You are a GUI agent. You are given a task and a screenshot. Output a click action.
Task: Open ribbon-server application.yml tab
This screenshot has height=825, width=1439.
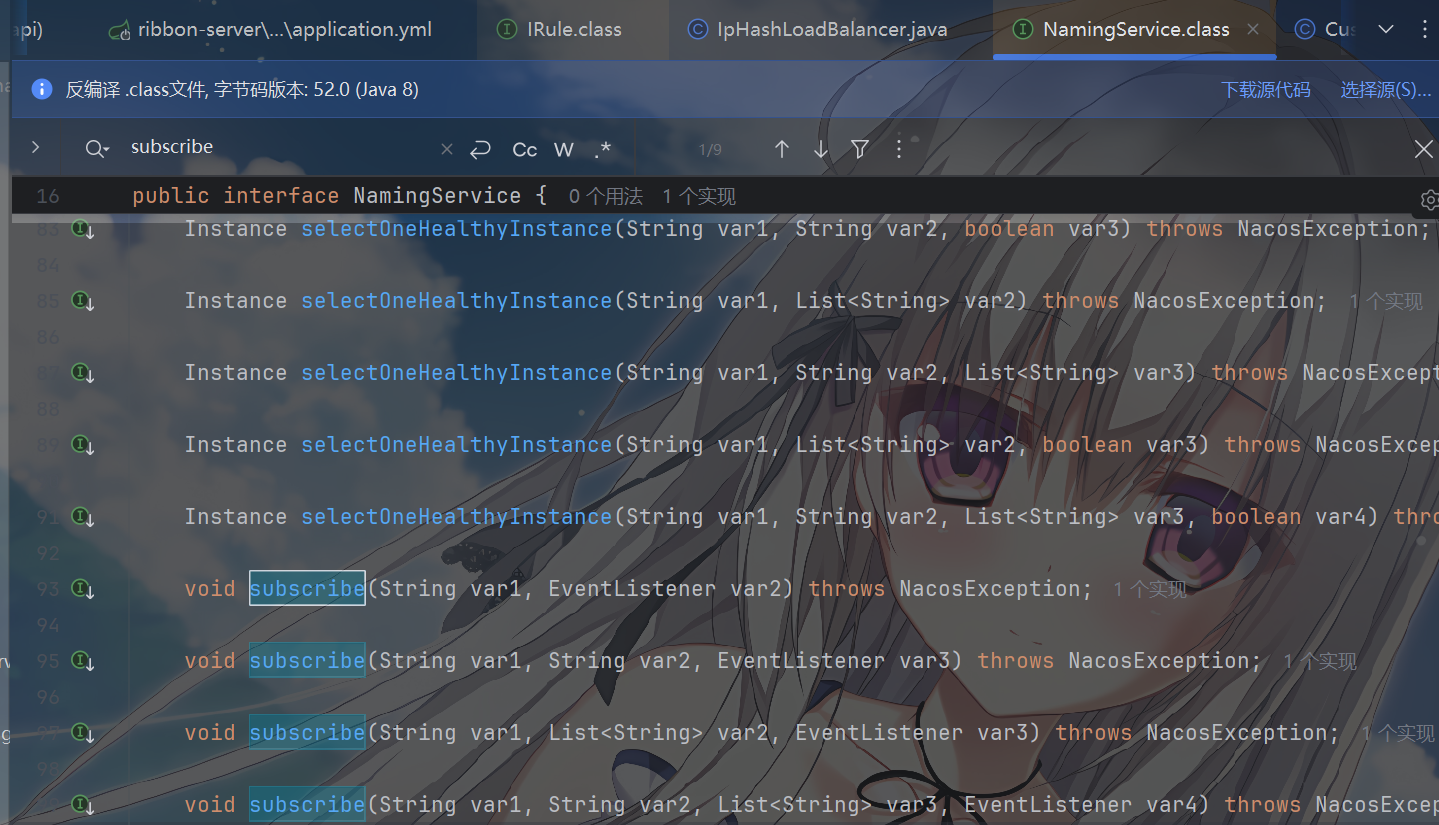pyautogui.click(x=271, y=29)
